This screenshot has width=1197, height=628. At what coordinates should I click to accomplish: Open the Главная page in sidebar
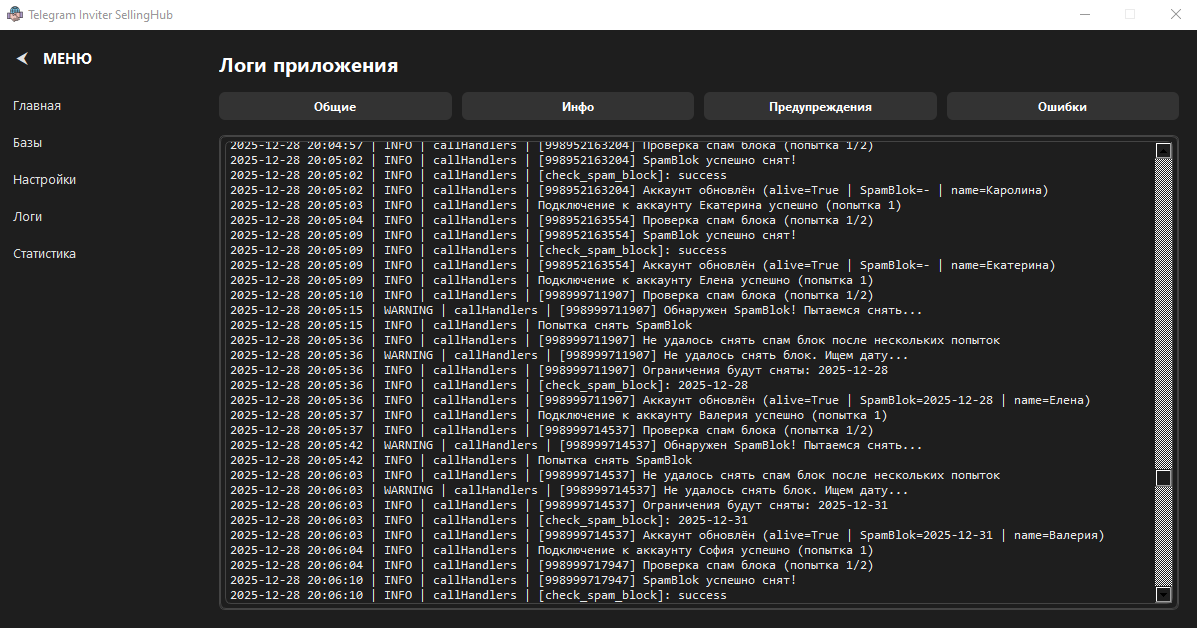coord(37,106)
